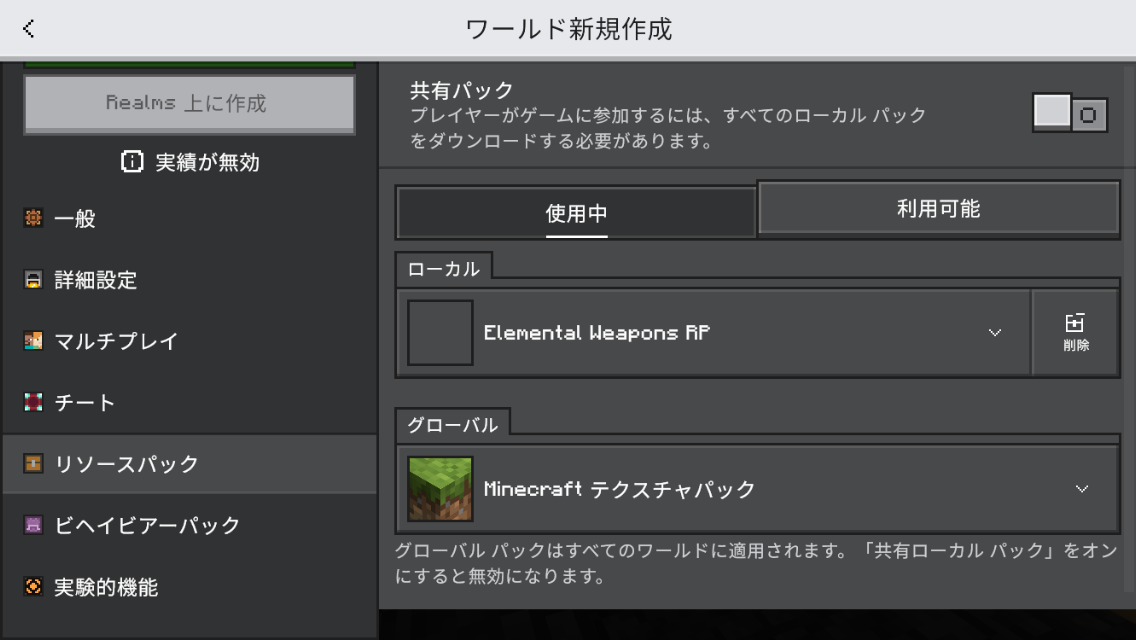Switch to the 利用可能 tab

click(x=938, y=209)
